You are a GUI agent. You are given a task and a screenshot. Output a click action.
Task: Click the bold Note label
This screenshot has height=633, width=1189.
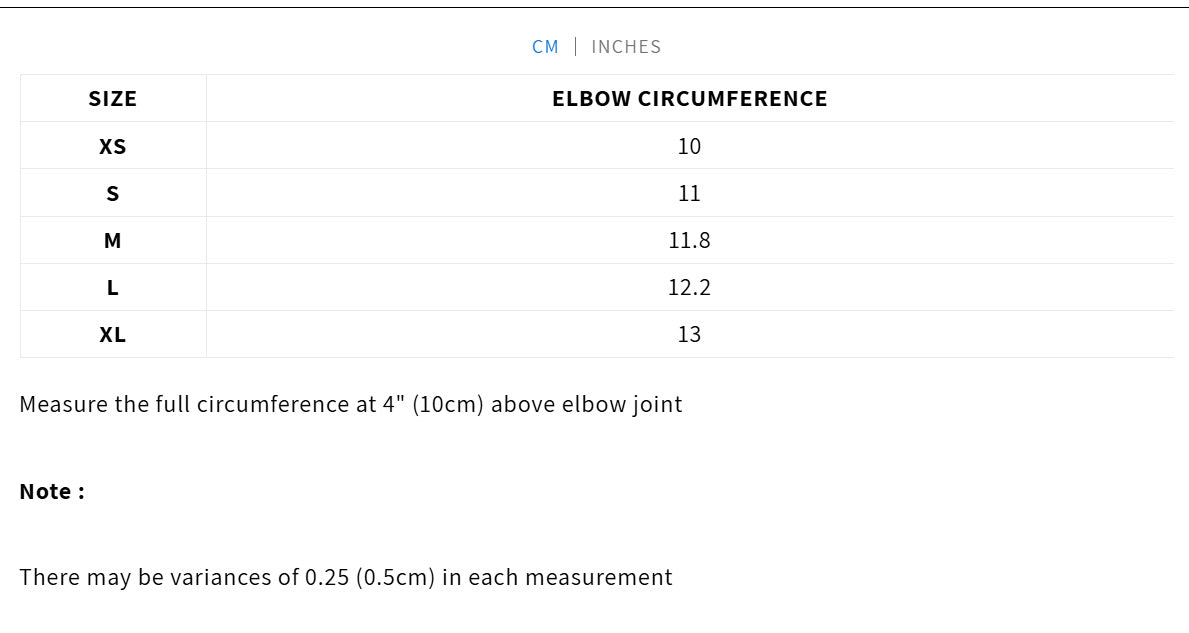tap(52, 491)
